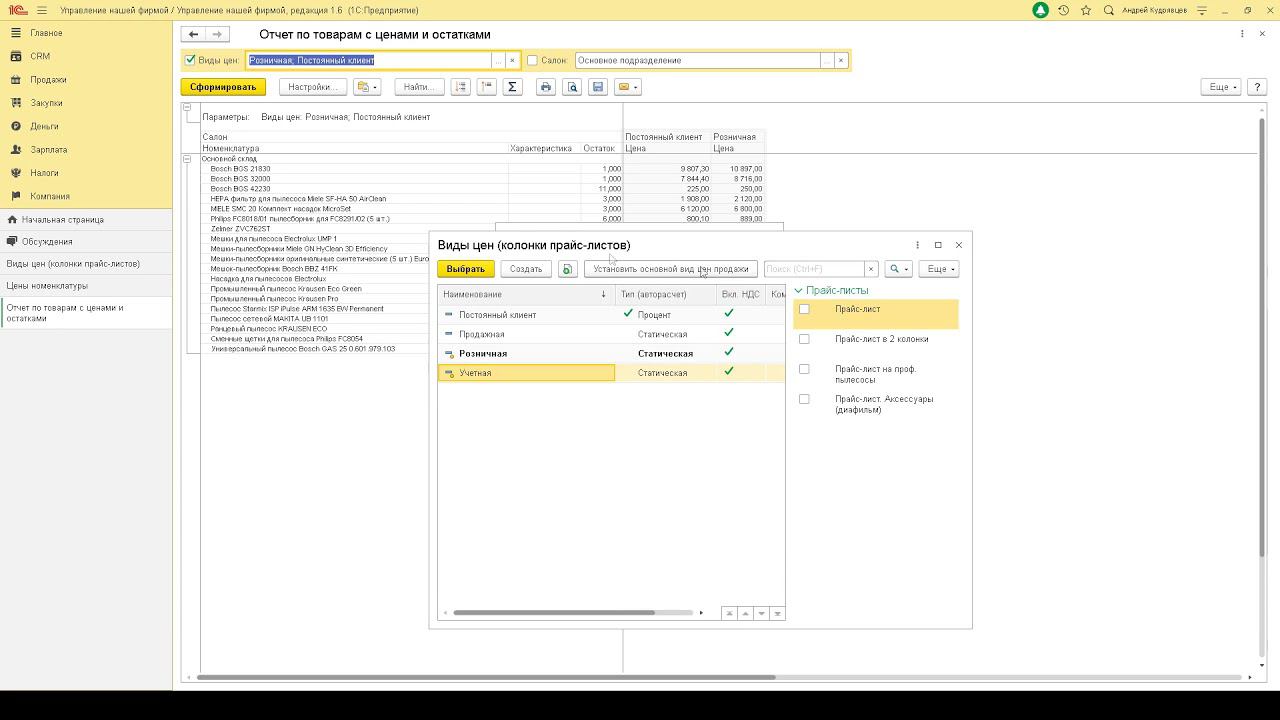Viewport: 1280px width, 720px height.
Task: Open the favorites star icon
Action: click(x=1086, y=10)
